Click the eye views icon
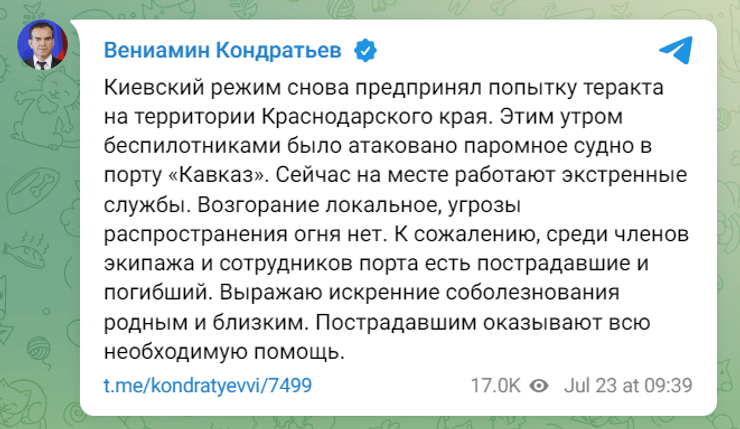 (540, 385)
